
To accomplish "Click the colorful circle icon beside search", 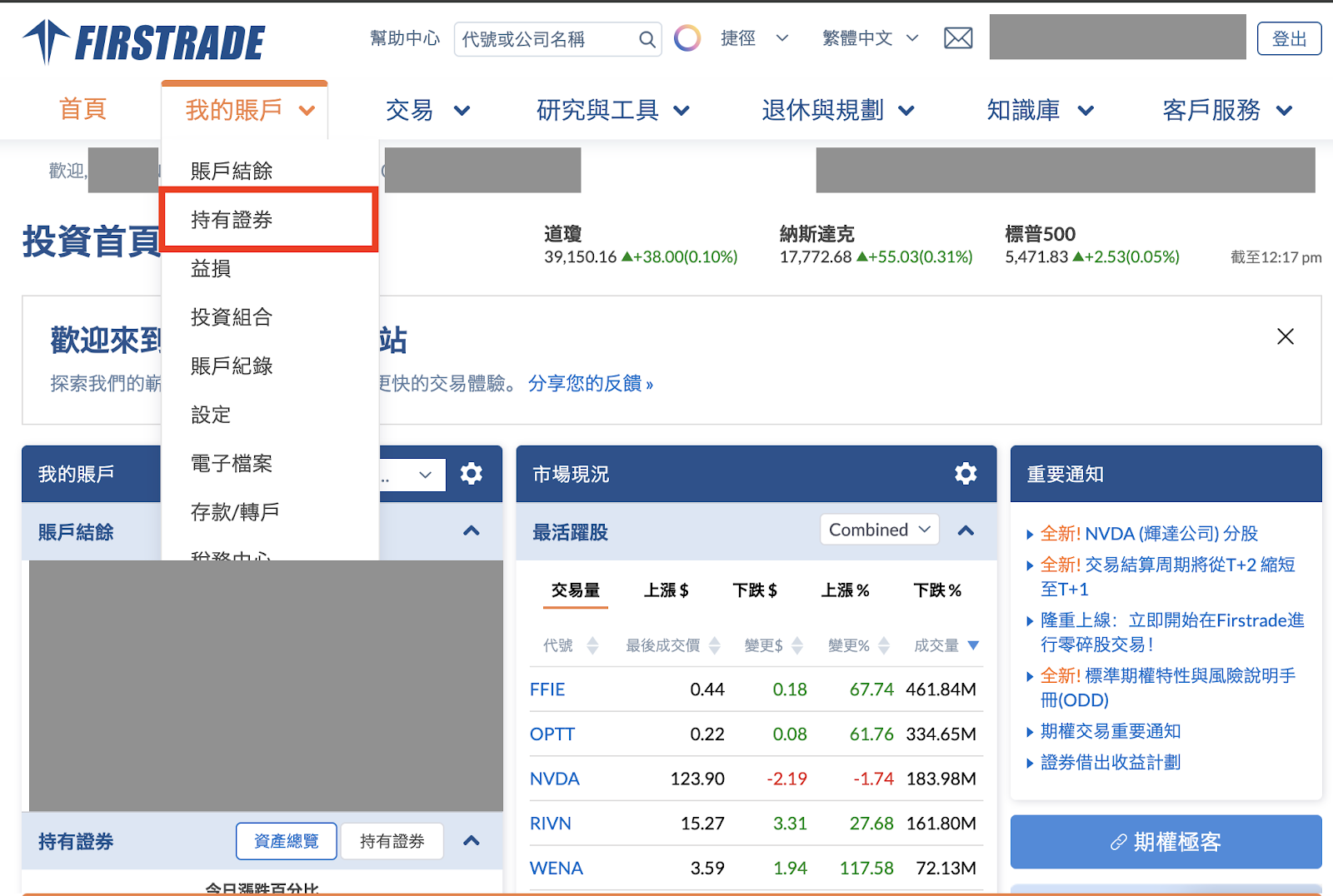I will (687, 38).
